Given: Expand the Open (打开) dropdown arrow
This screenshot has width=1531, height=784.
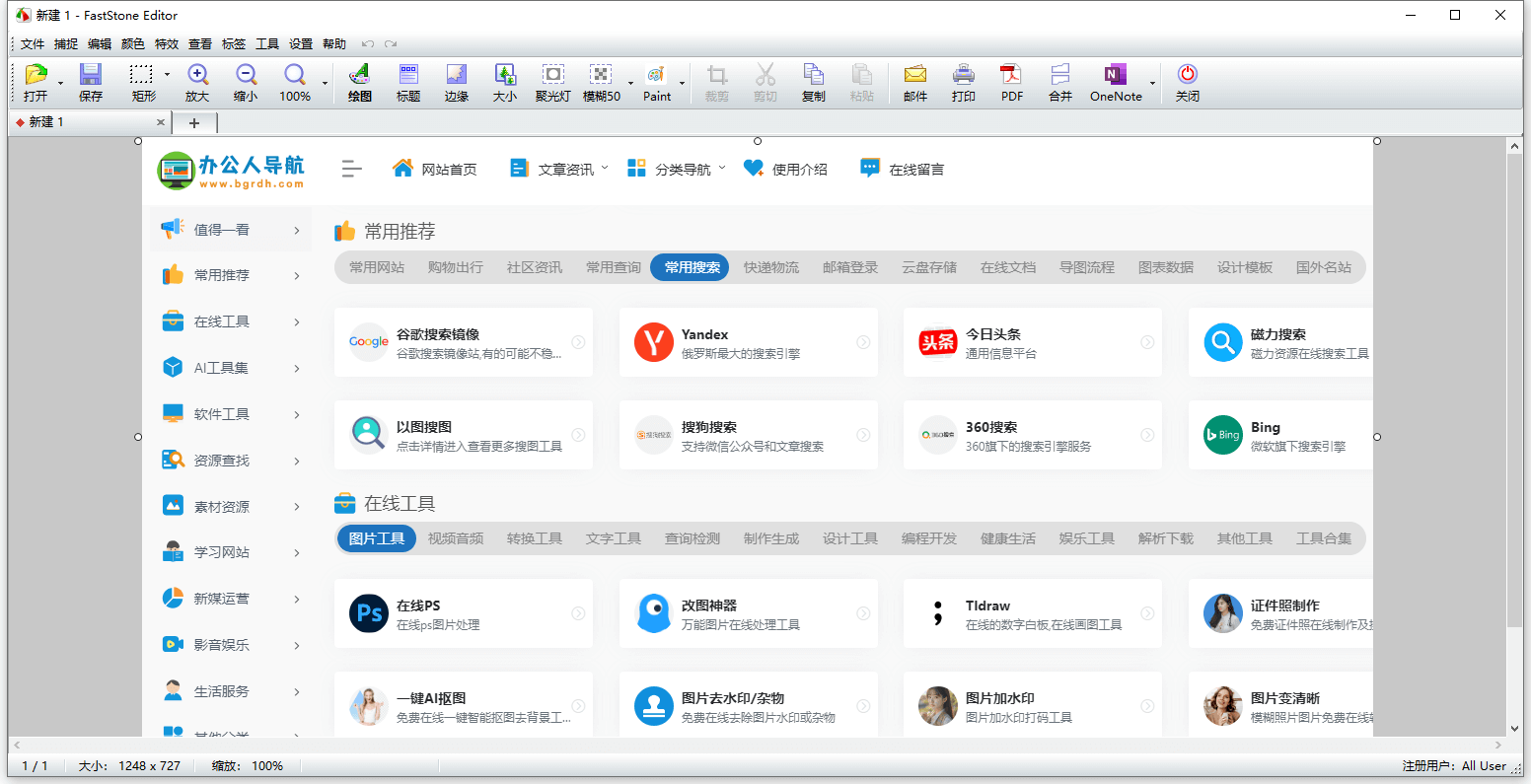Looking at the screenshot, I should point(60,84).
